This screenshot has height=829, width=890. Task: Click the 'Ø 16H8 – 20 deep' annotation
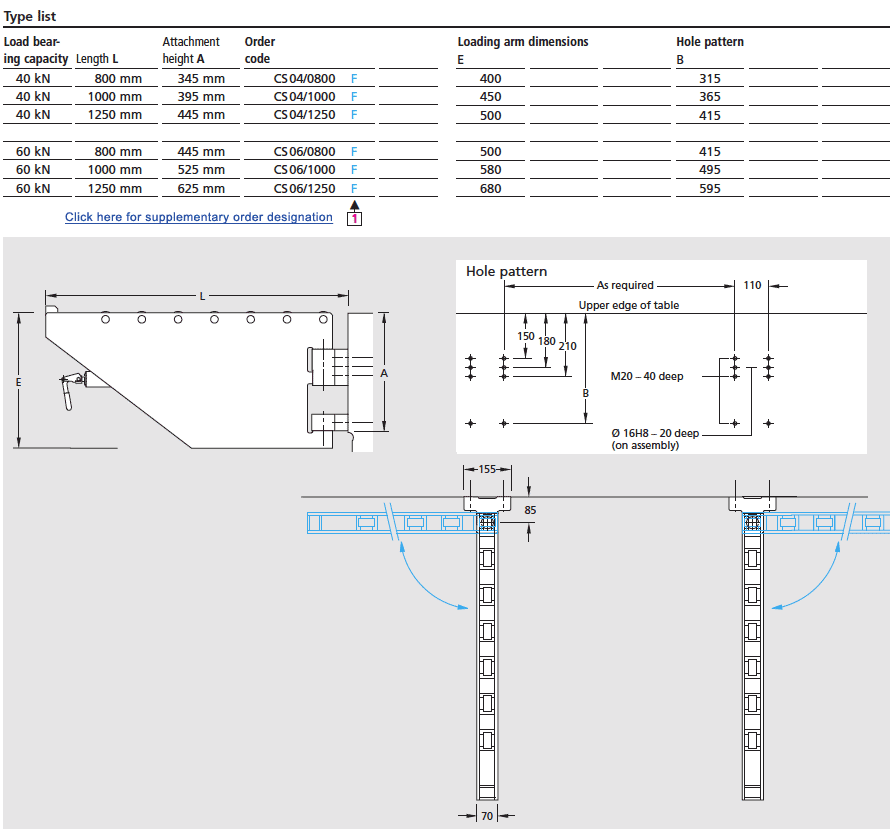click(655, 433)
